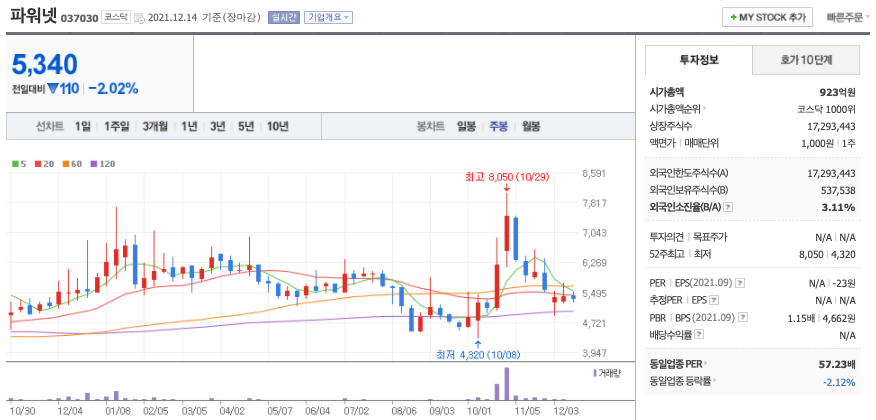876x420 pixels.
Task: Open help icon next to 배당수익률
Action: 699,335
